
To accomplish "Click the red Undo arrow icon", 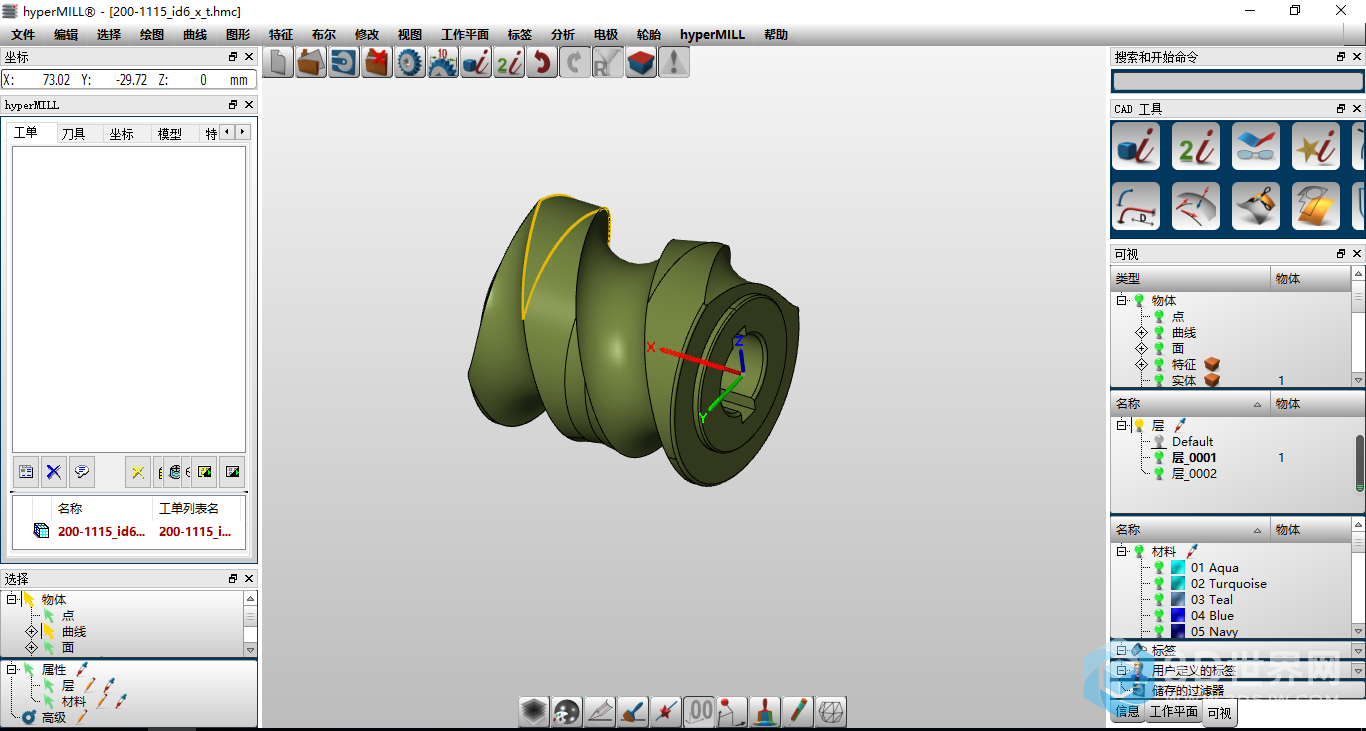I will [x=542, y=62].
